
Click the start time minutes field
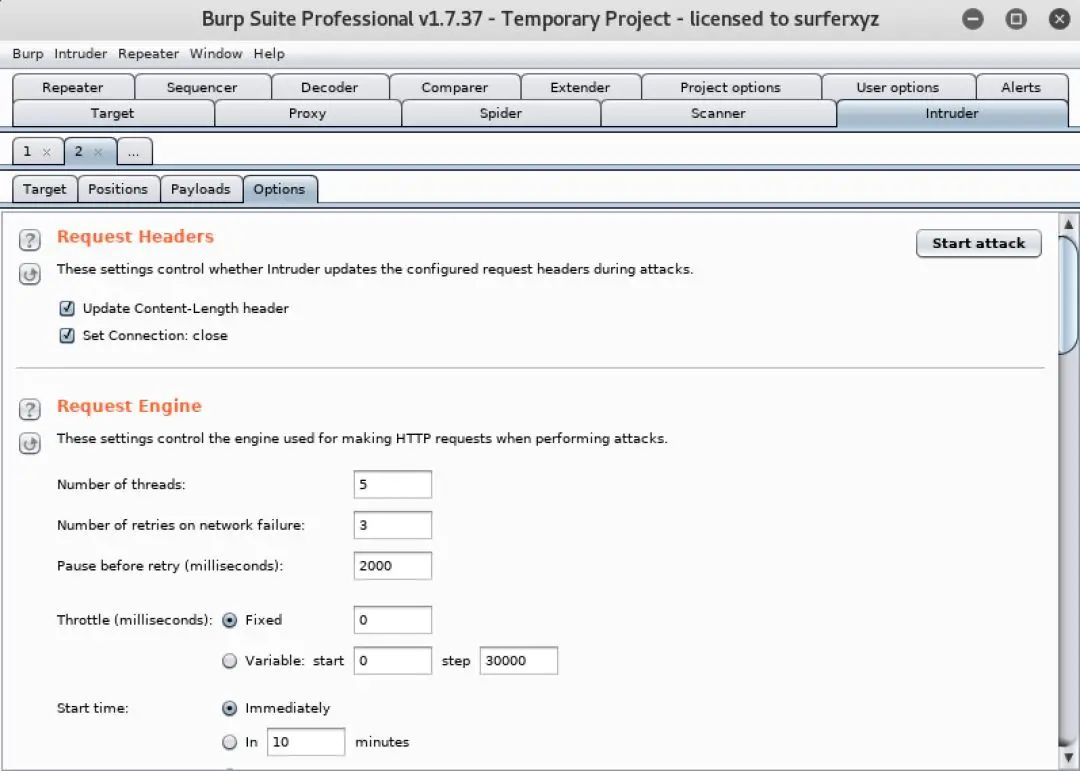click(306, 742)
